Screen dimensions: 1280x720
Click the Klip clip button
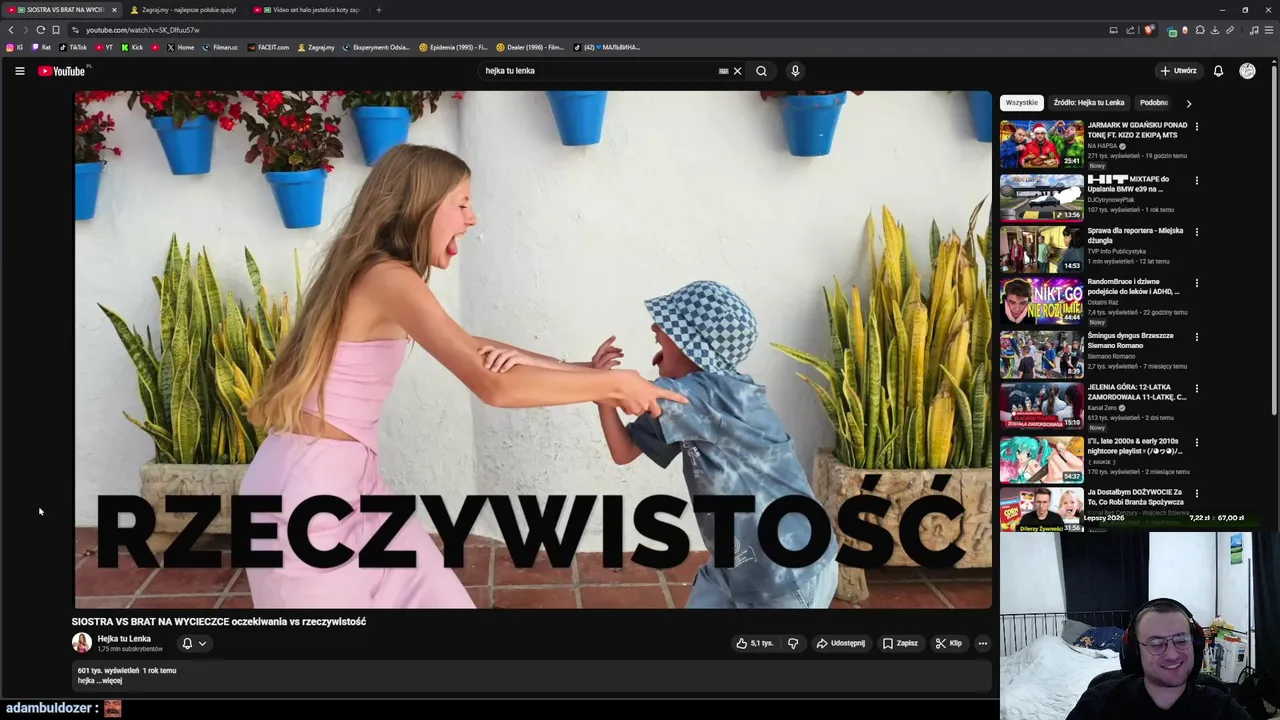pos(948,643)
